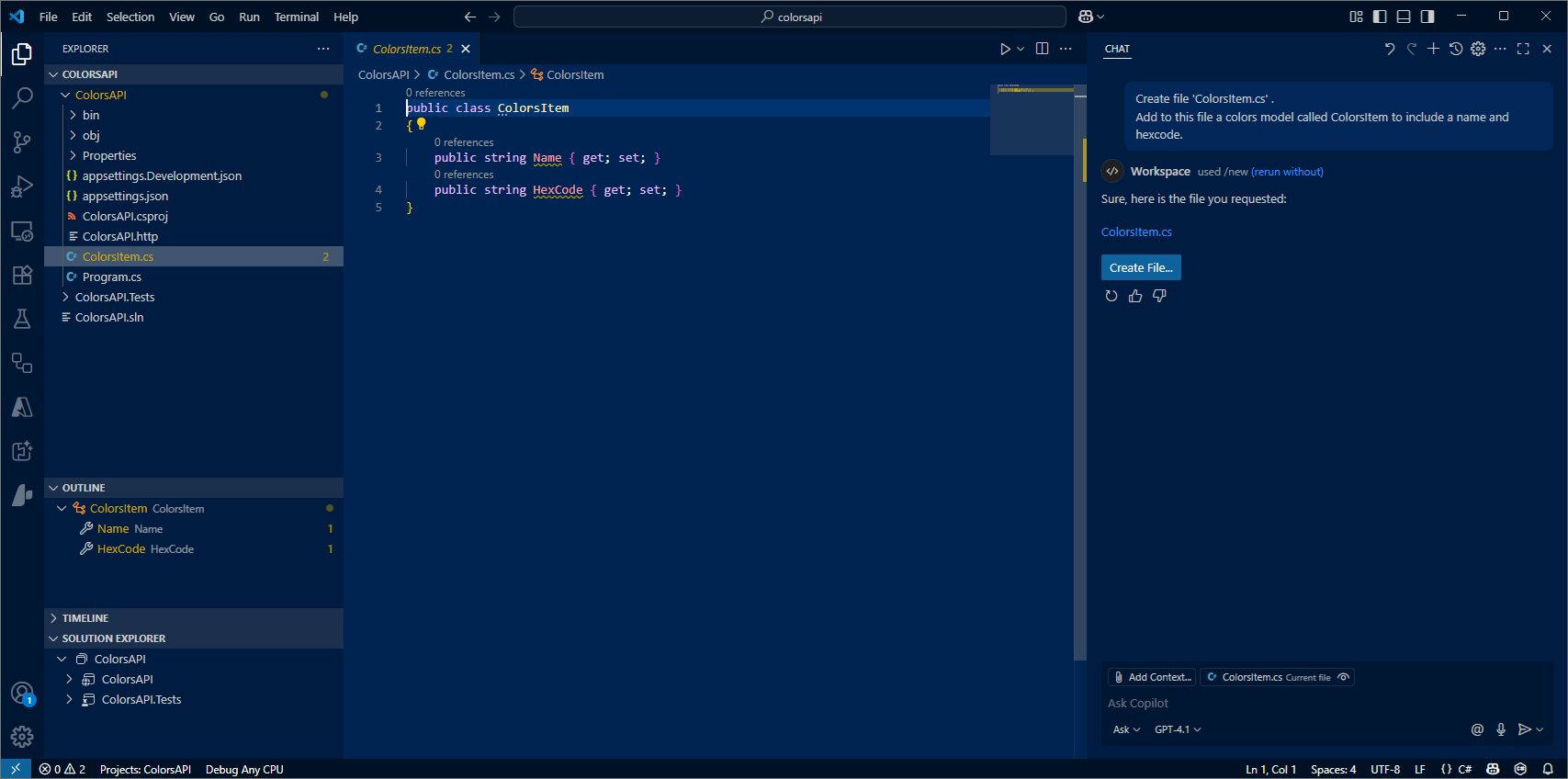Image resolution: width=1568 pixels, height=779 pixels.
Task: Select the ColorsItem.cs editor tab
Action: (x=406, y=49)
